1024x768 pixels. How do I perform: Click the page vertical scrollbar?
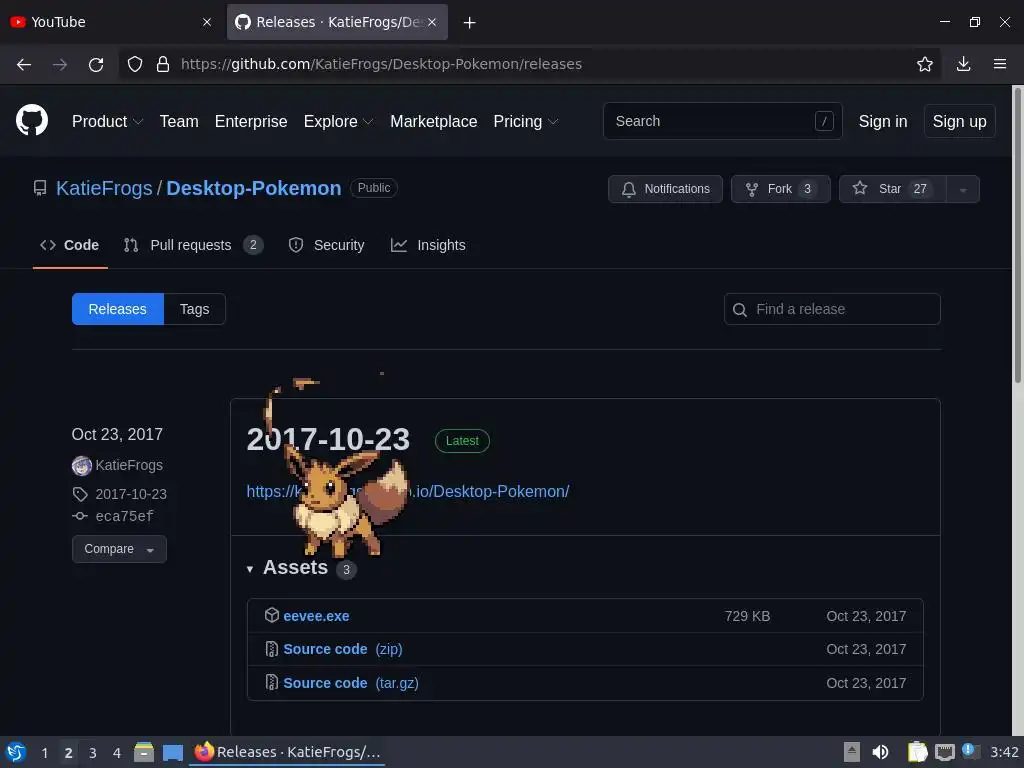1017,235
